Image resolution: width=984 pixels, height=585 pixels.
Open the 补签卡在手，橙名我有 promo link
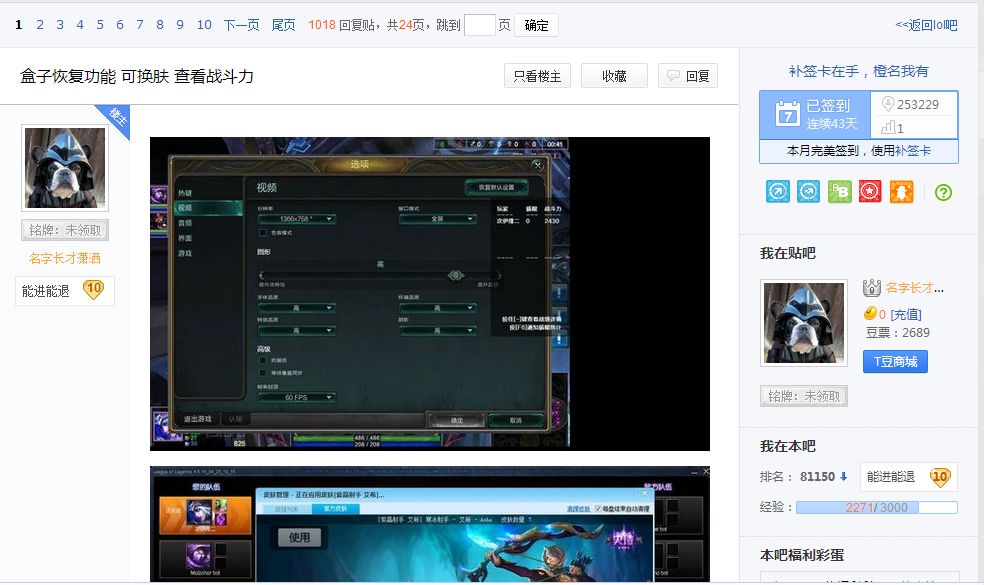(858, 72)
